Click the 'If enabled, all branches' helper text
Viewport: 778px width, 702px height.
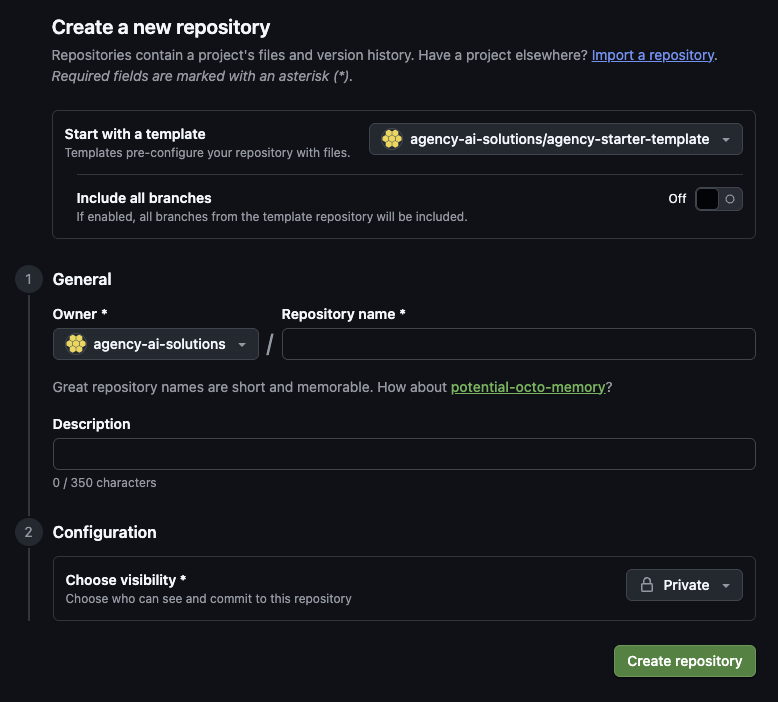(x=272, y=217)
